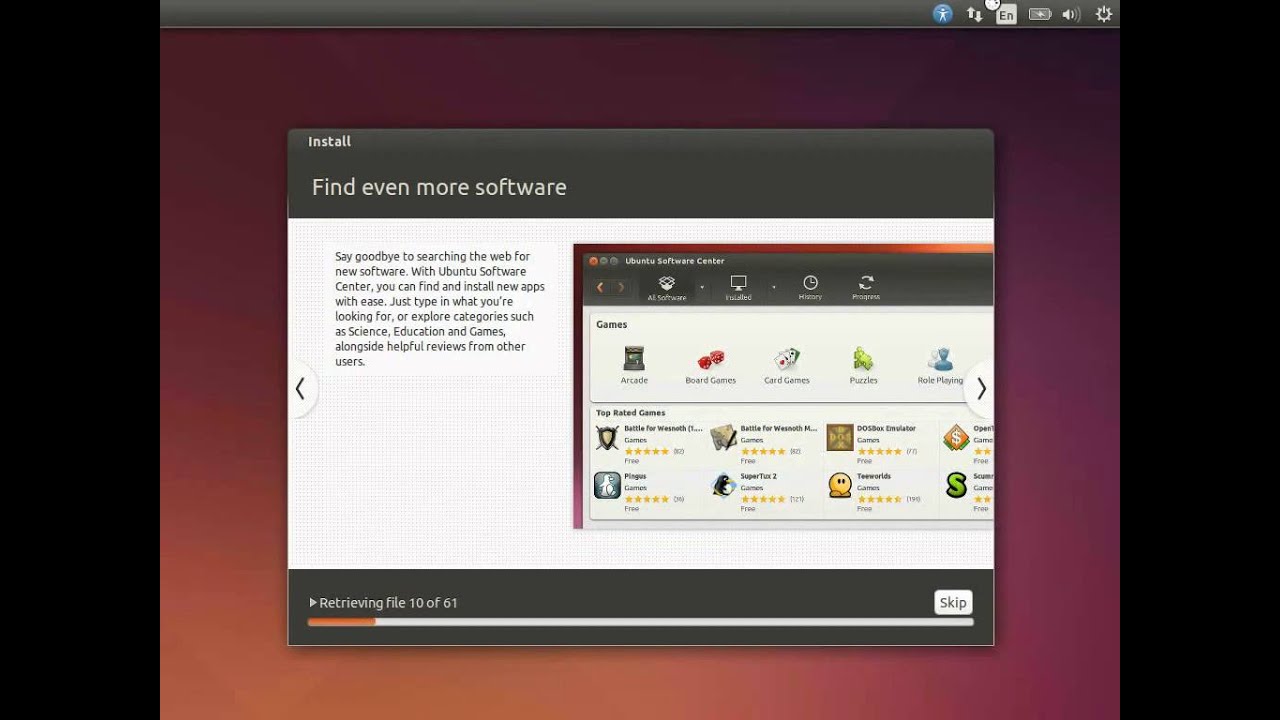Open the sound volume indicator
Viewport: 1280px width, 720px height.
click(x=1071, y=14)
